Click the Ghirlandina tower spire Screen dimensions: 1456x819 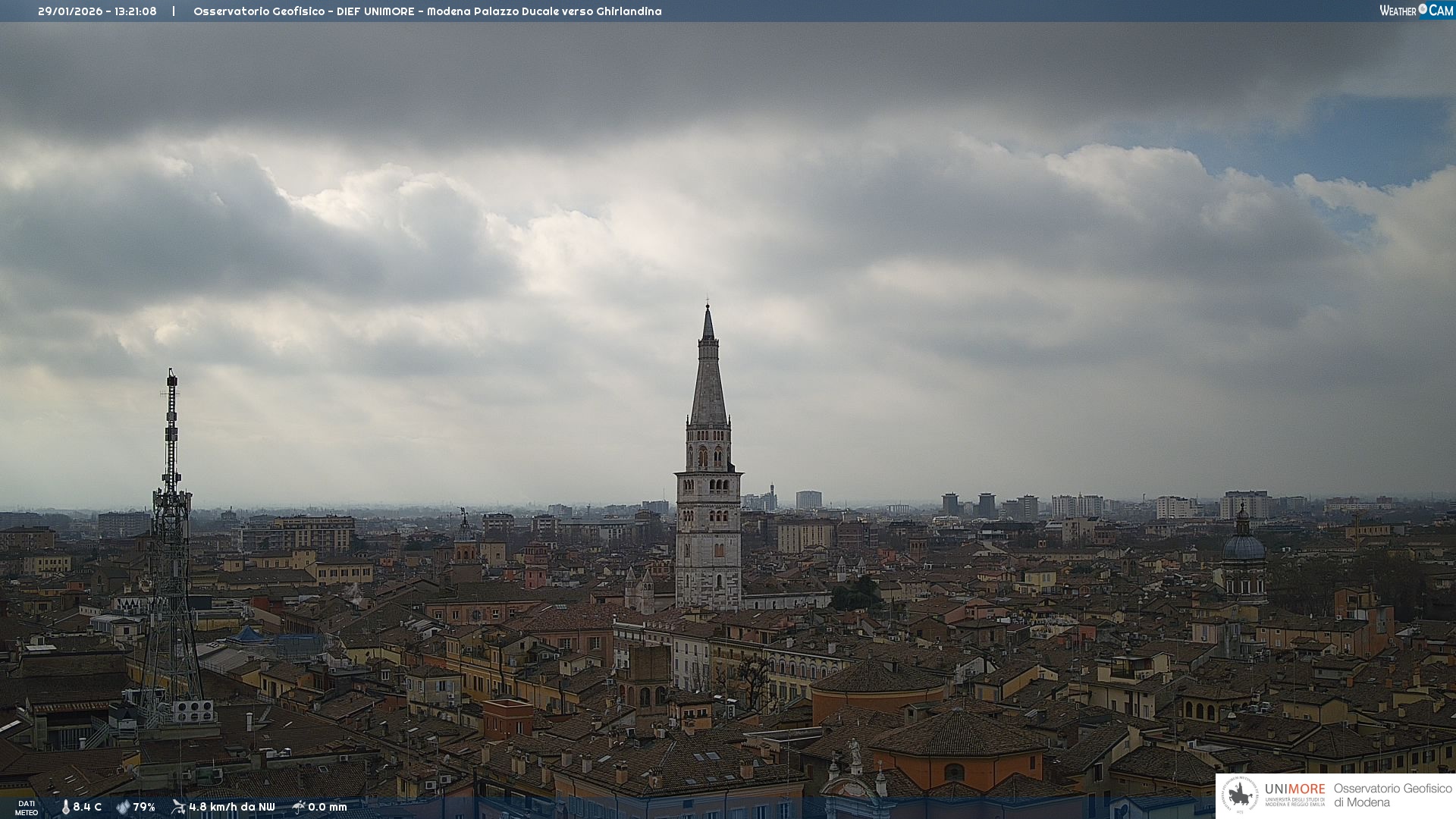pyautogui.click(x=708, y=372)
